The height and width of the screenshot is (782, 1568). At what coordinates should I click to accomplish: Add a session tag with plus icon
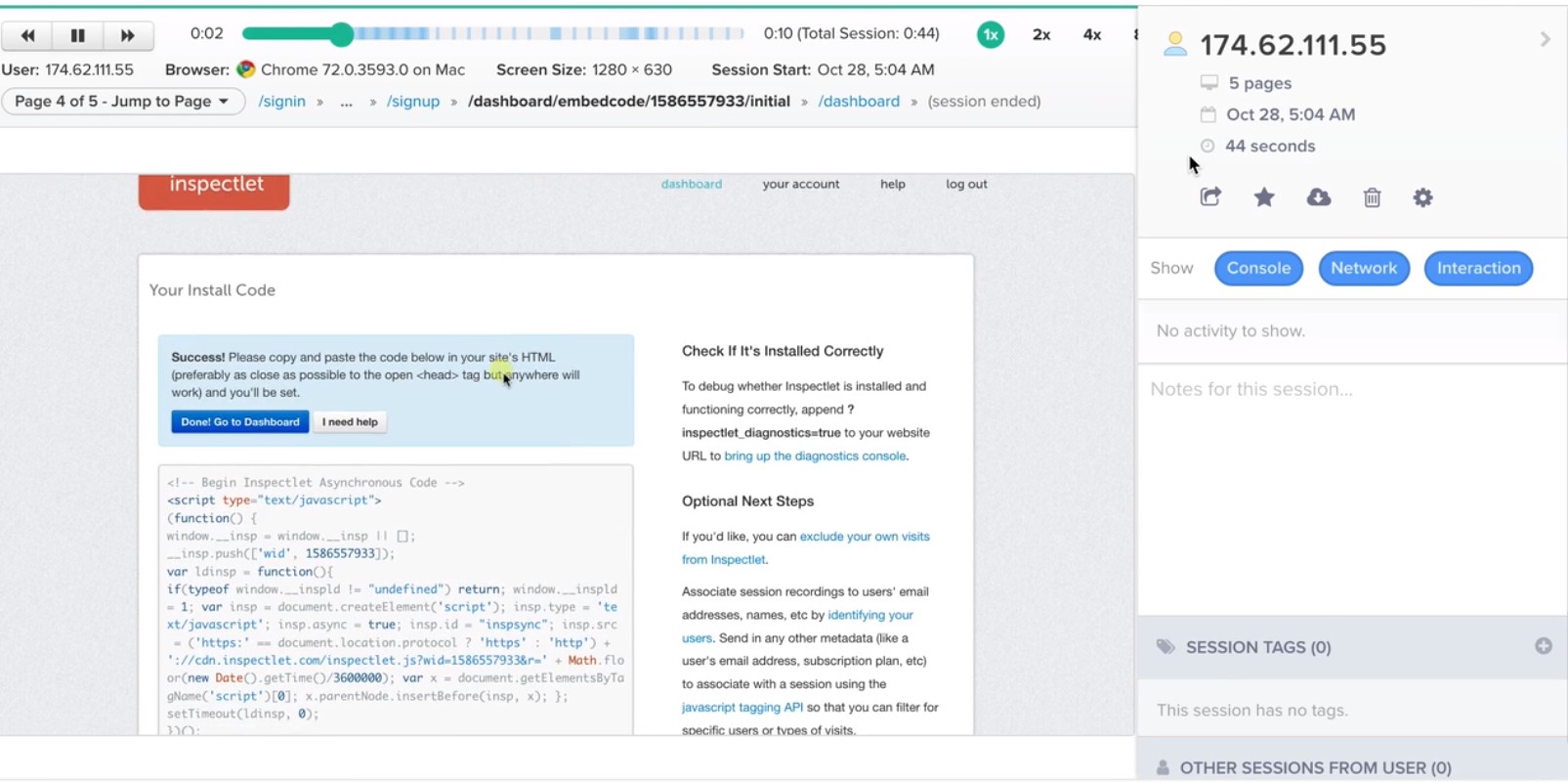click(1544, 646)
